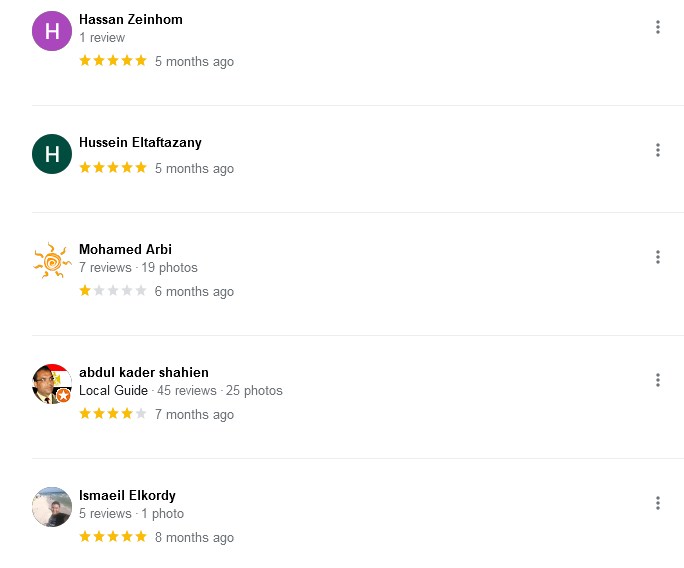Viewport: 684px width, 568px height.
Task: Open abdul kader shahien's profile name link
Action: (x=144, y=373)
